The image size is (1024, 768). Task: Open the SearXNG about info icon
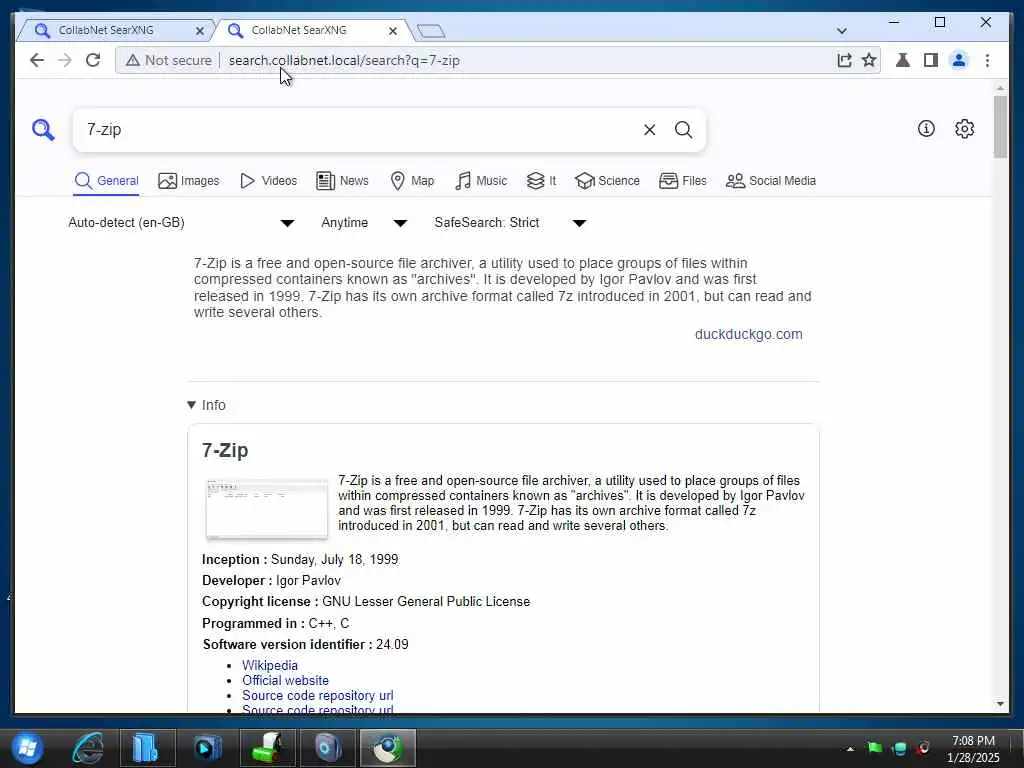click(x=926, y=129)
